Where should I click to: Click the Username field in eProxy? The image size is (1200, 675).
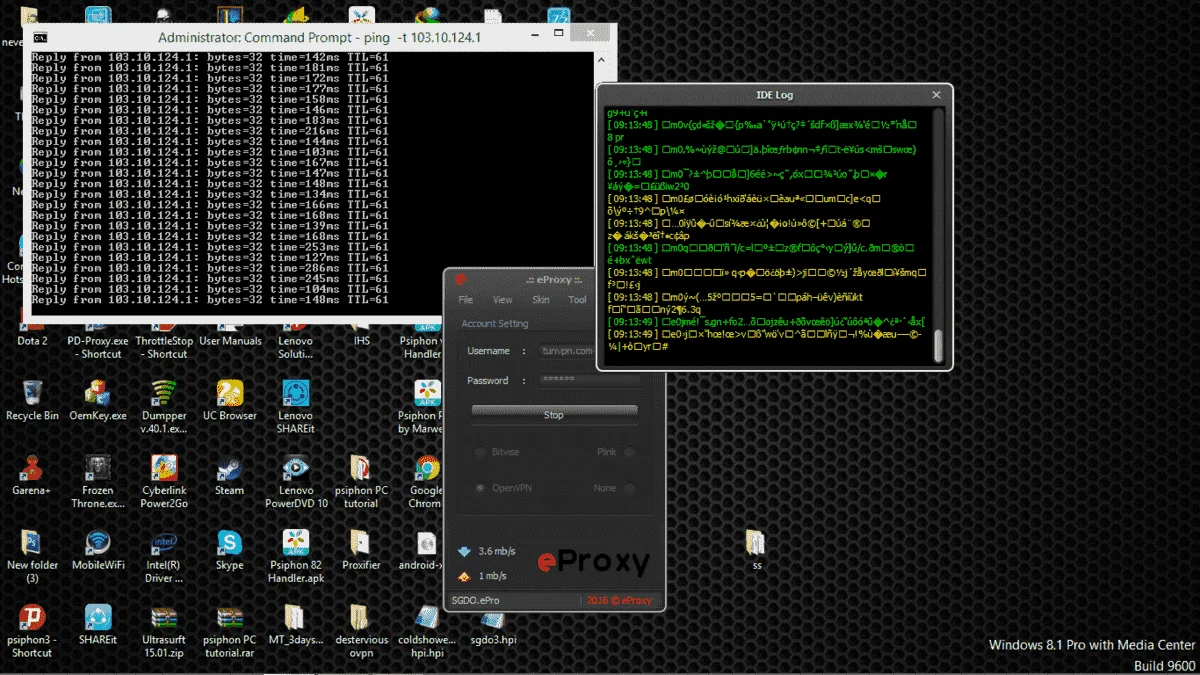566,351
